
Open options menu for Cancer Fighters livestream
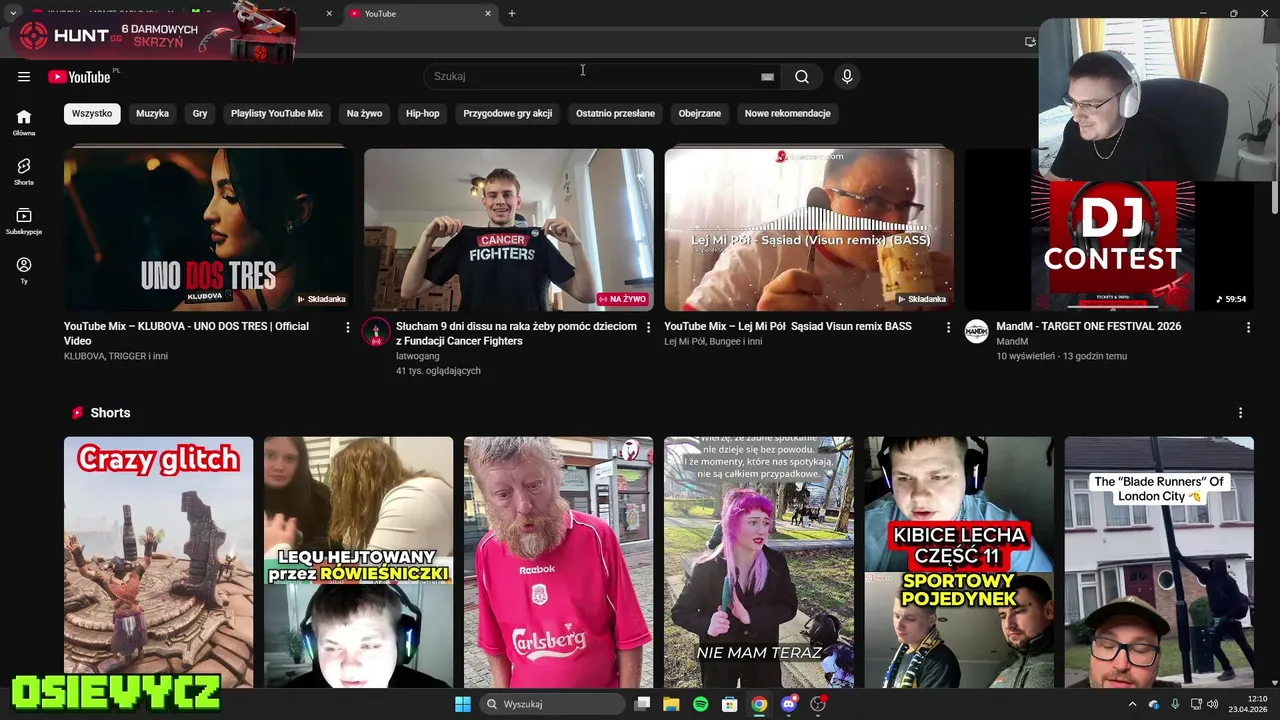pos(648,327)
